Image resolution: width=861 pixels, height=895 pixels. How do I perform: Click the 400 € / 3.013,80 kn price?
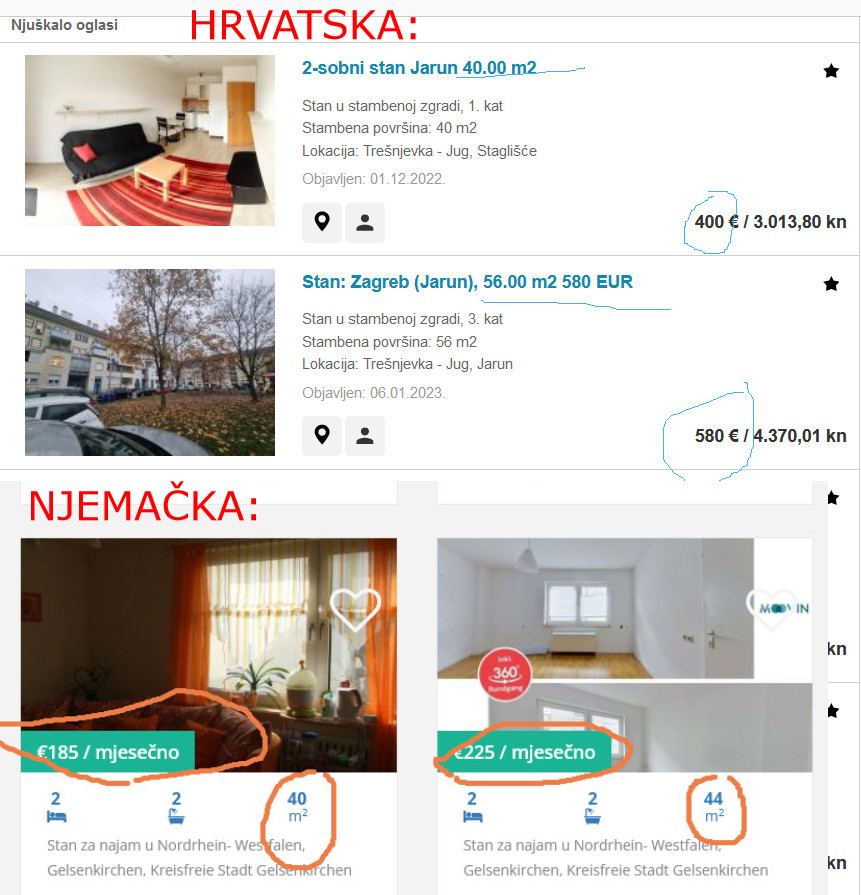tap(770, 222)
